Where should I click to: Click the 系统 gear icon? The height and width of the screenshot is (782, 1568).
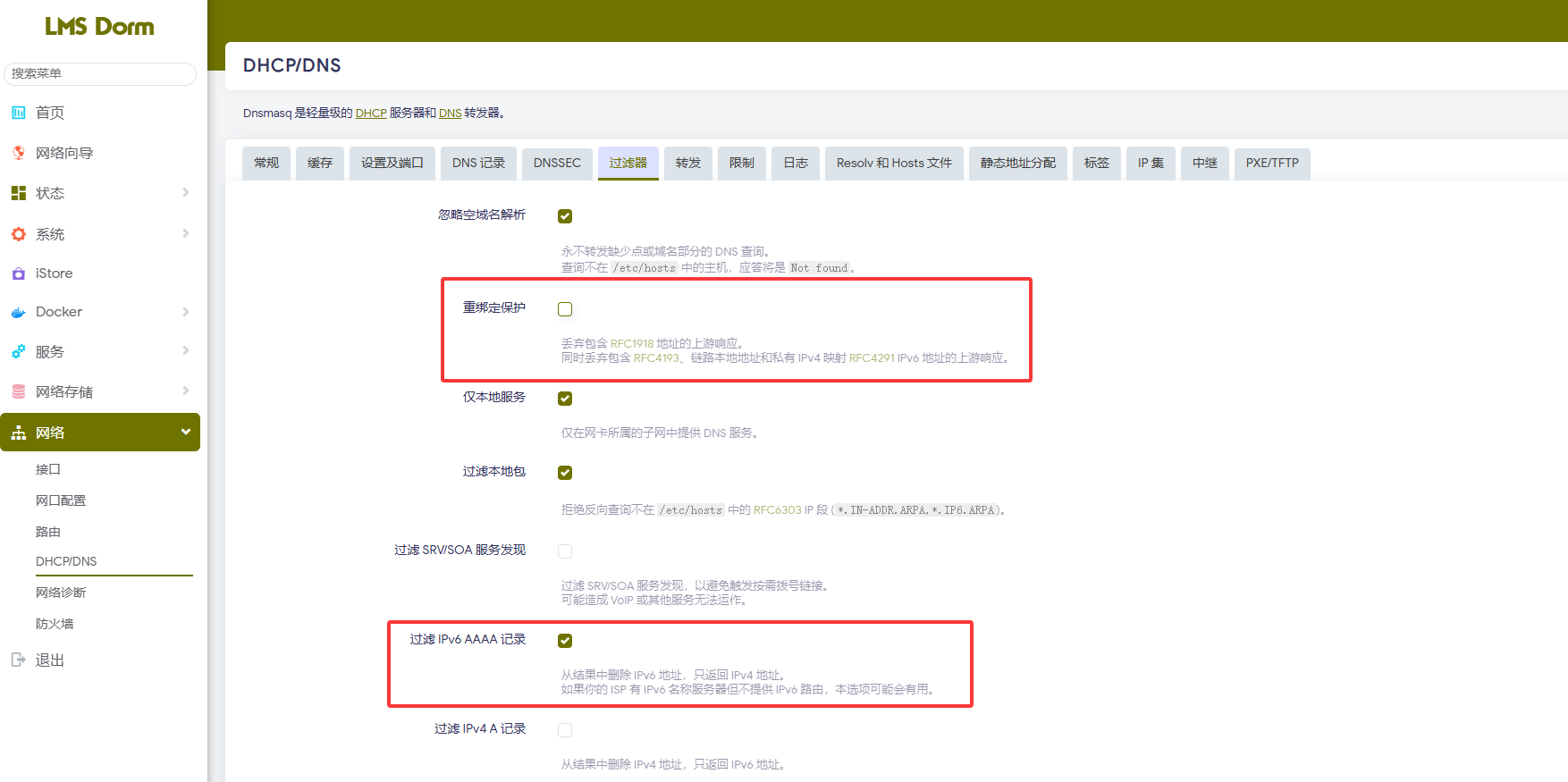(18, 234)
